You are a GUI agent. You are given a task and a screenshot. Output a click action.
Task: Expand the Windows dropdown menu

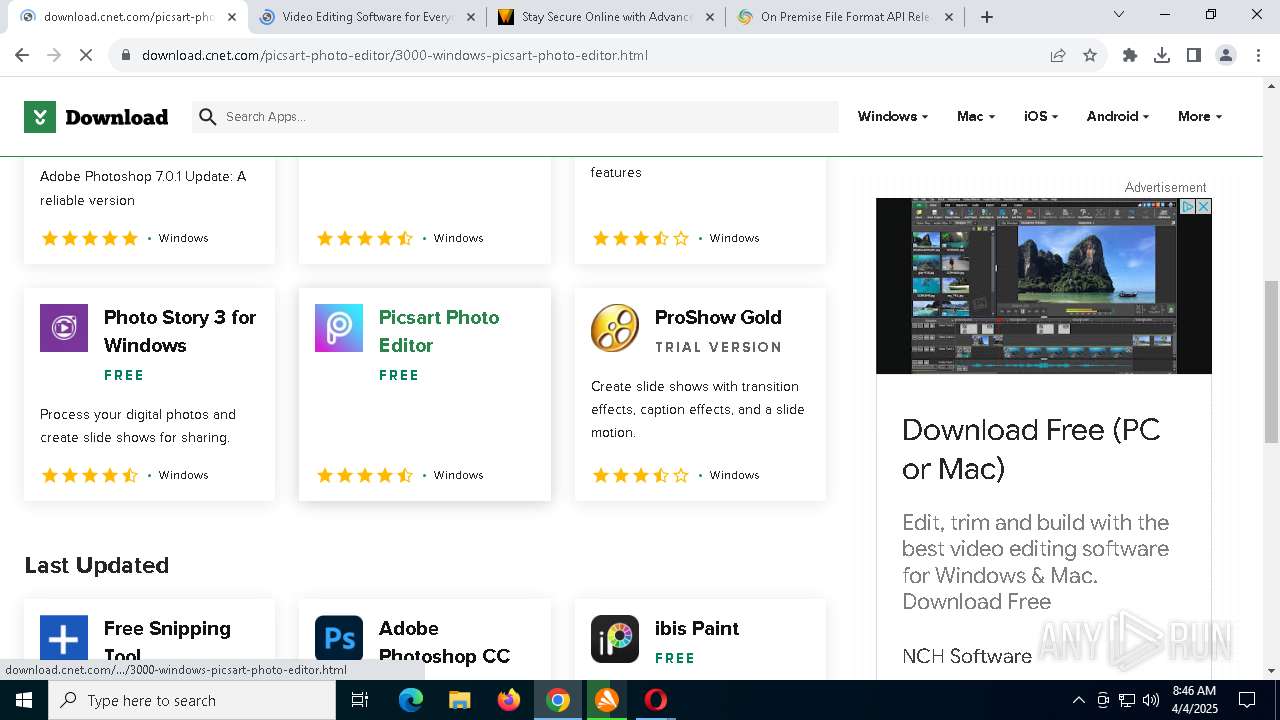893,117
